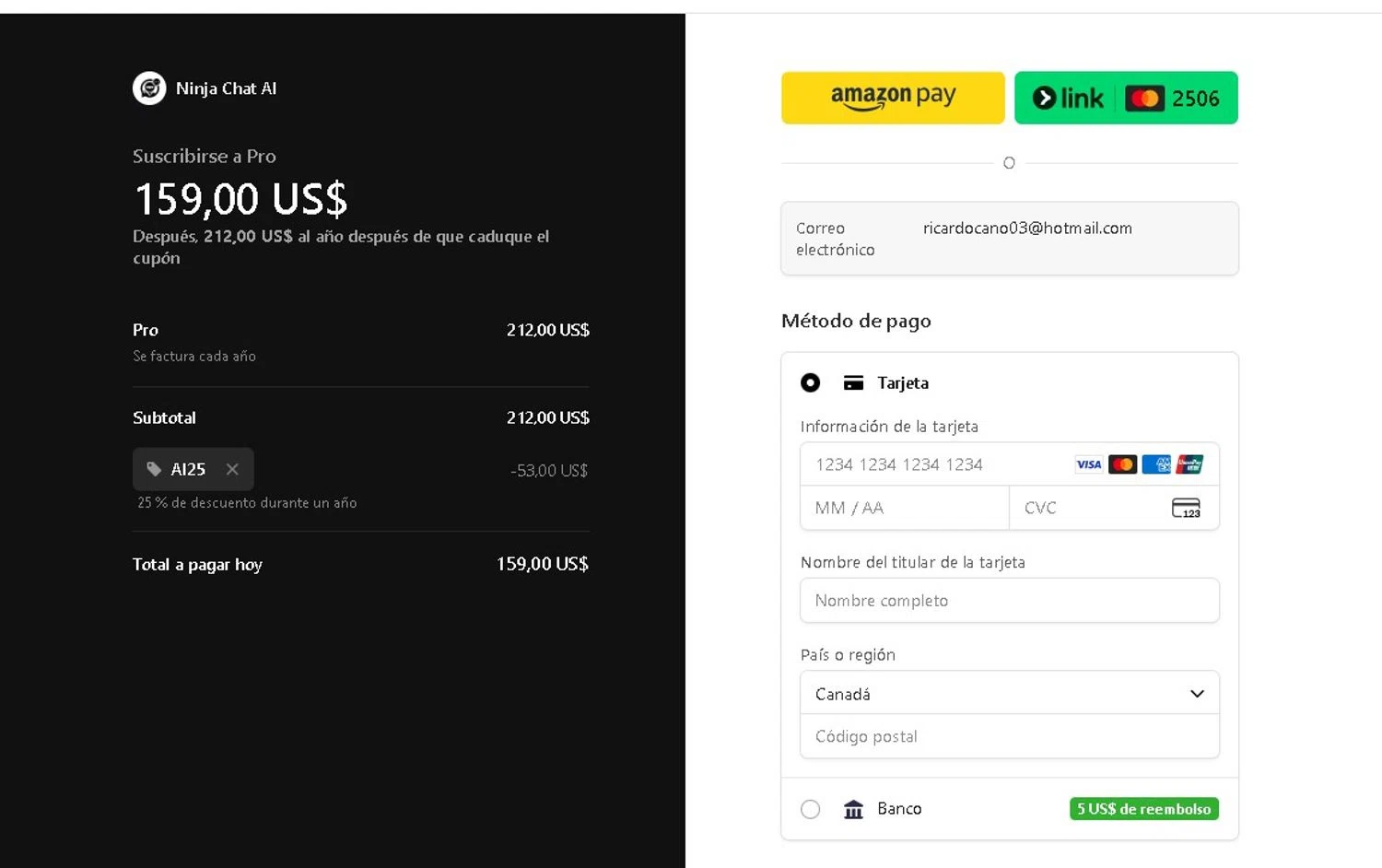Click the UnionPay logo icon

pyautogui.click(x=1189, y=464)
